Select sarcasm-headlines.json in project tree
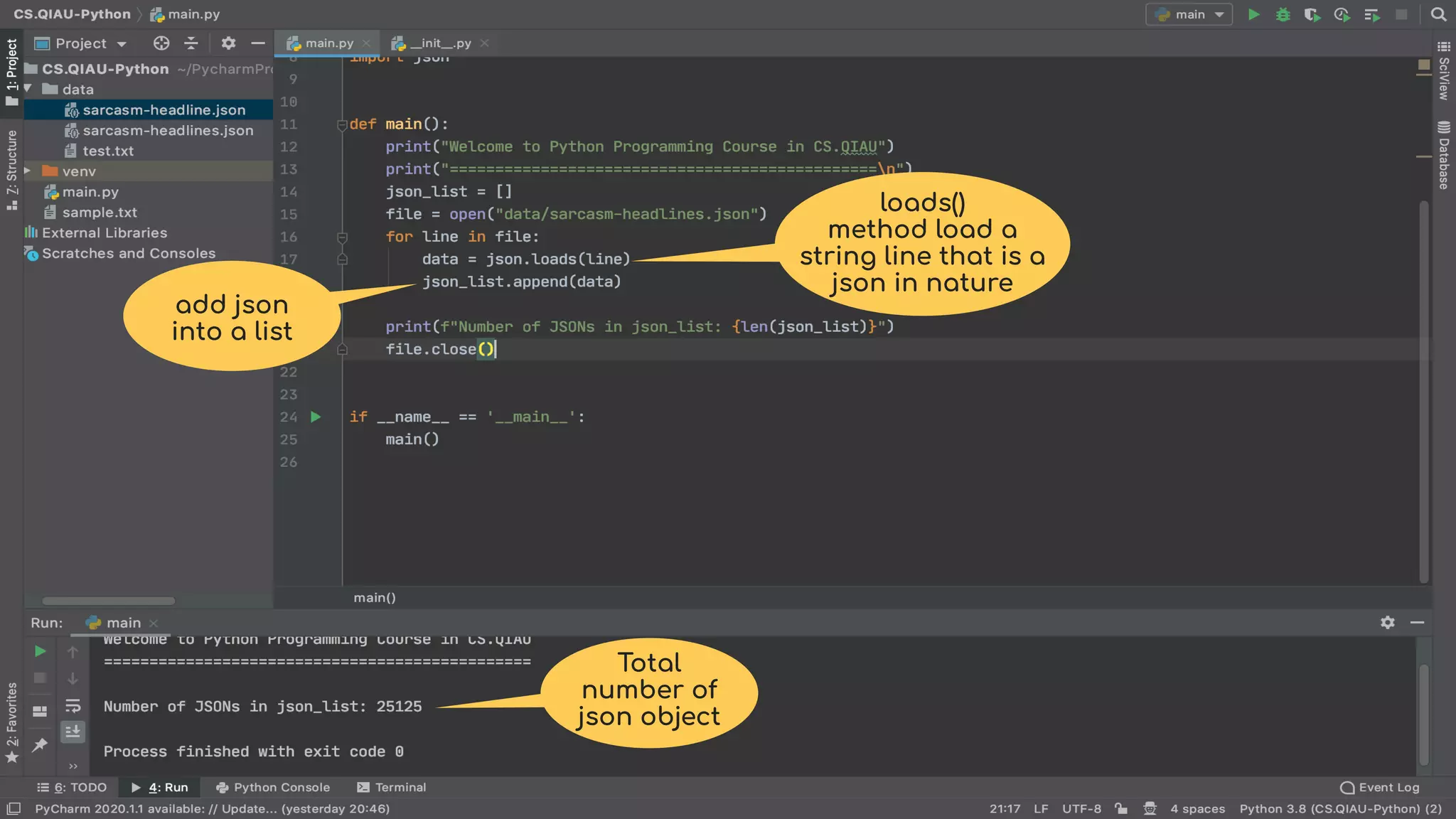The width and height of the screenshot is (1456, 819). point(168,131)
